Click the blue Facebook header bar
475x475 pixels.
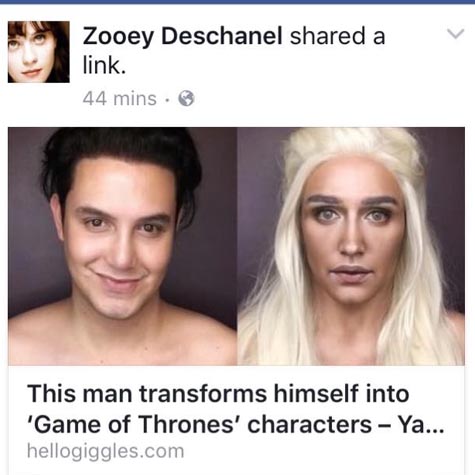(x=237, y=2)
